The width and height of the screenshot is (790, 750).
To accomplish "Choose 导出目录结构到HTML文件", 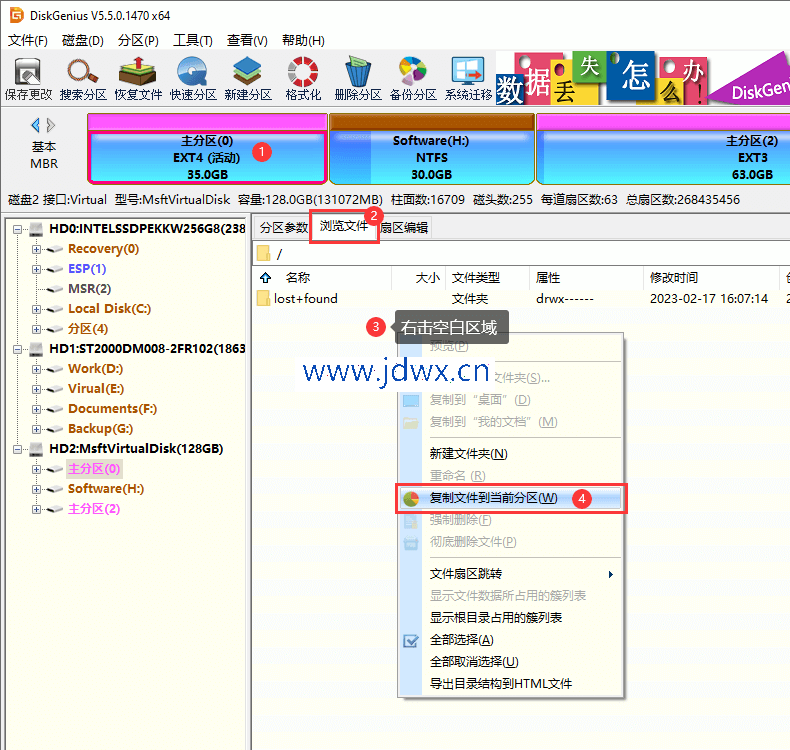I will [x=510, y=684].
